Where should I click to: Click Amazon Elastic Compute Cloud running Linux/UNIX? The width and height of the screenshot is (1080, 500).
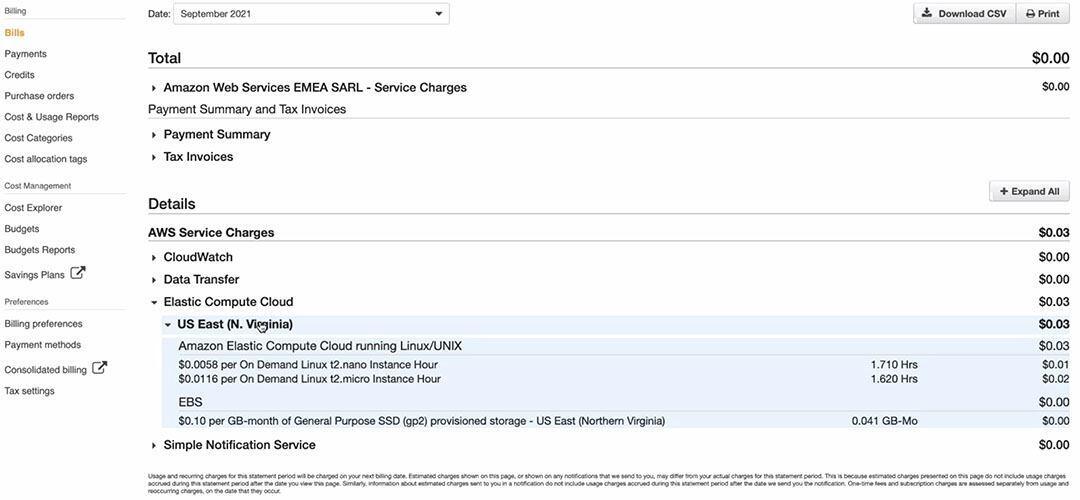[320, 346]
